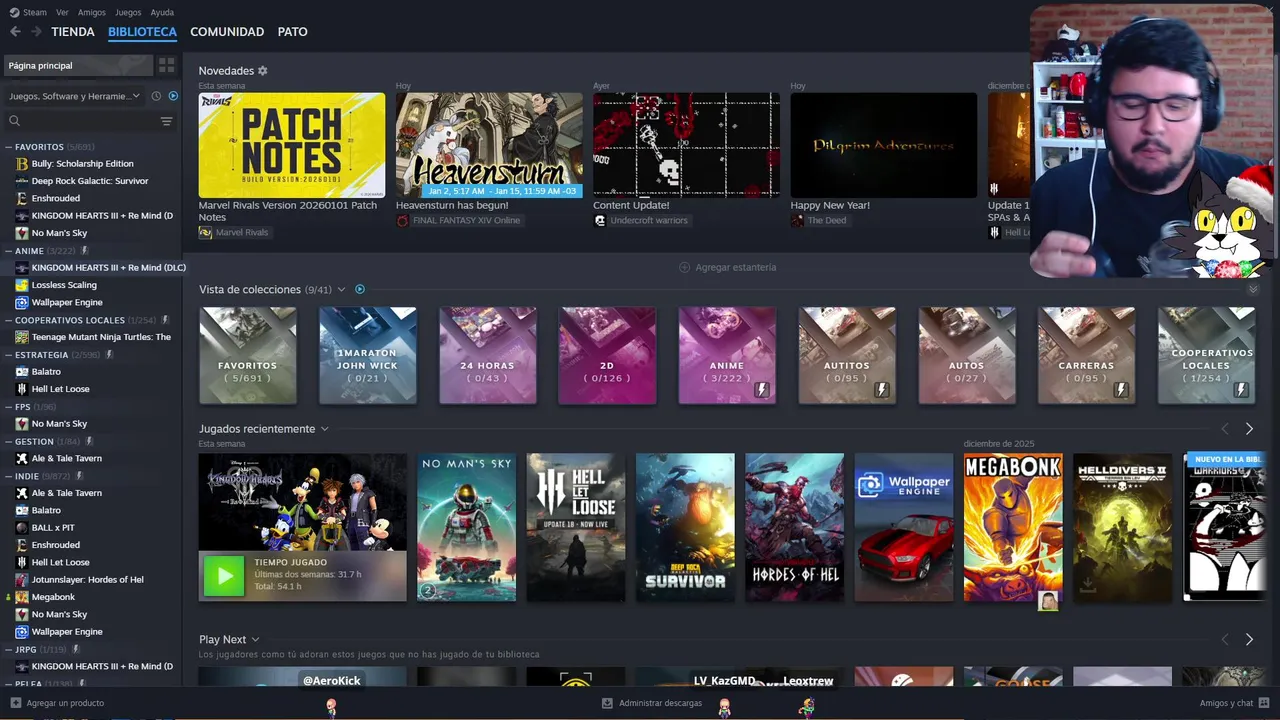Viewport: 1280px width, 720px height.
Task: Open Marvel Rivals 20260101 Patch Notes link
Action: [x=288, y=211]
